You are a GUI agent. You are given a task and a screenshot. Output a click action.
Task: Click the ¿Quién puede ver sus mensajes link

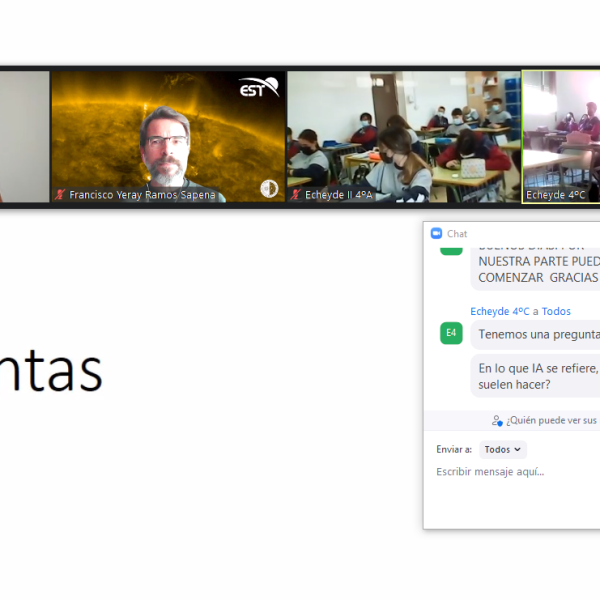[552, 421]
